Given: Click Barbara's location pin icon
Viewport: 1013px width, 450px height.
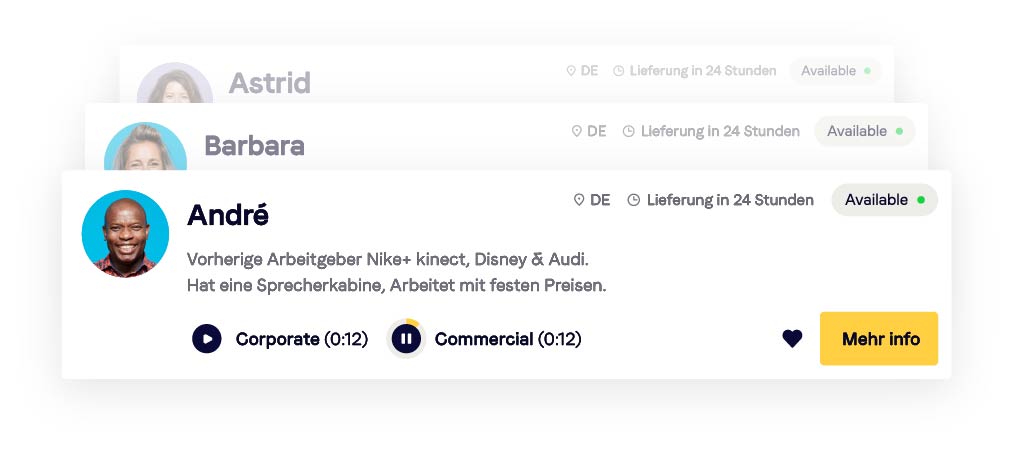Looking at the screenshot, I should [x=576, y=131].
